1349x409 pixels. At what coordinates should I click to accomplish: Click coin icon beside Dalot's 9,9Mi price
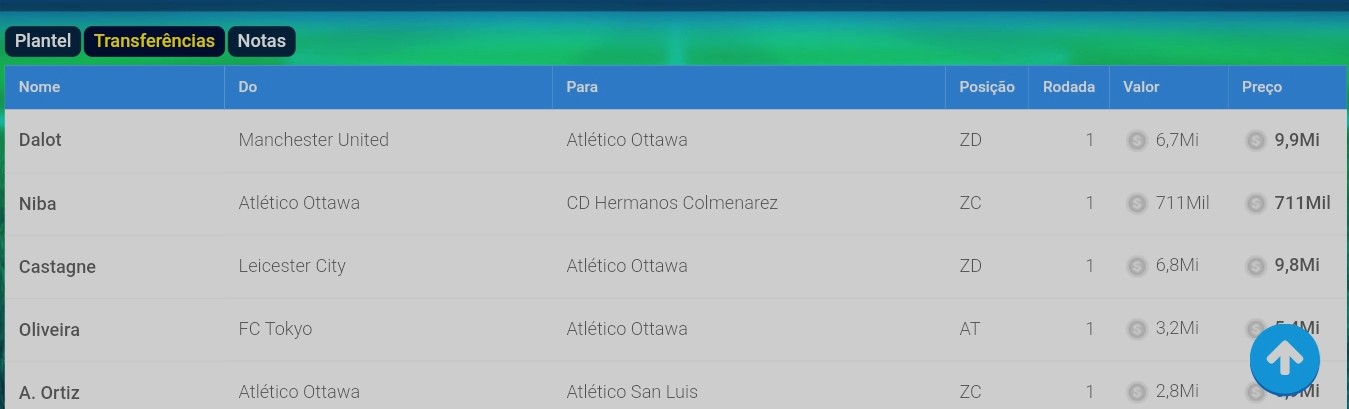pyautogui.click(x=1256, y=141)
